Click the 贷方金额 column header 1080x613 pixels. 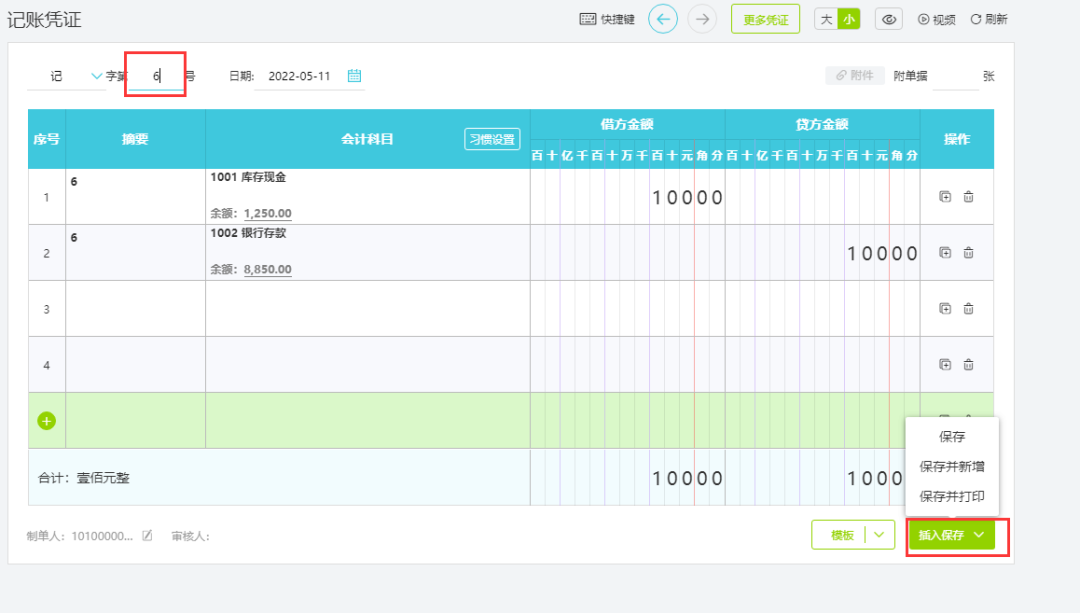pyautogui.click(x=822, y=124)
